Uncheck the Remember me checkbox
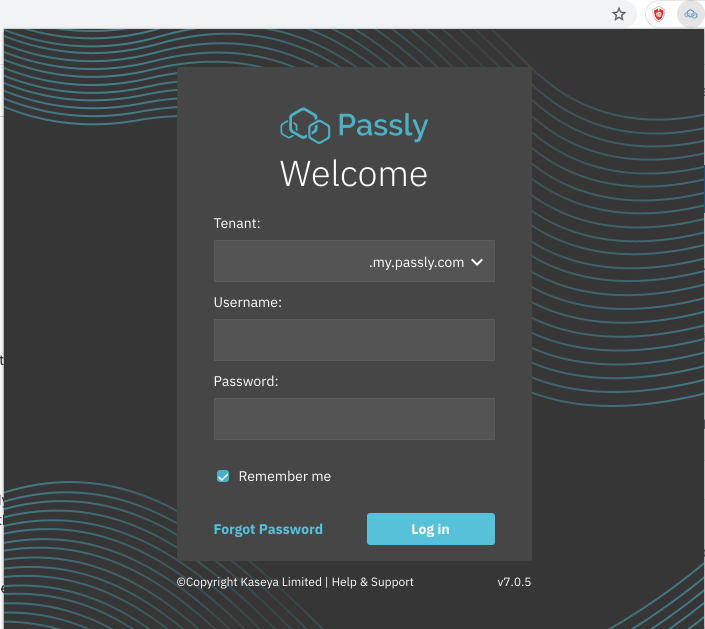 [x=223, y=476]
